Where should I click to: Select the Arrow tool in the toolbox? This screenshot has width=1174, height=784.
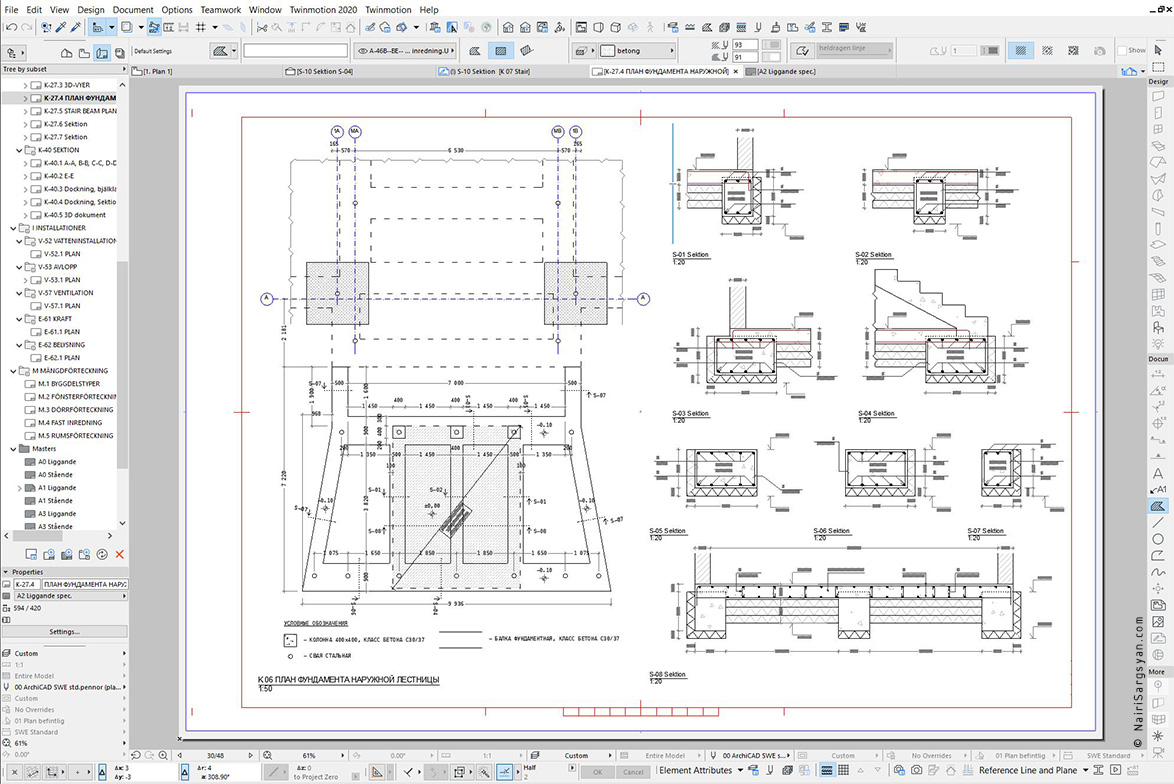click(x=1158, y=51)
